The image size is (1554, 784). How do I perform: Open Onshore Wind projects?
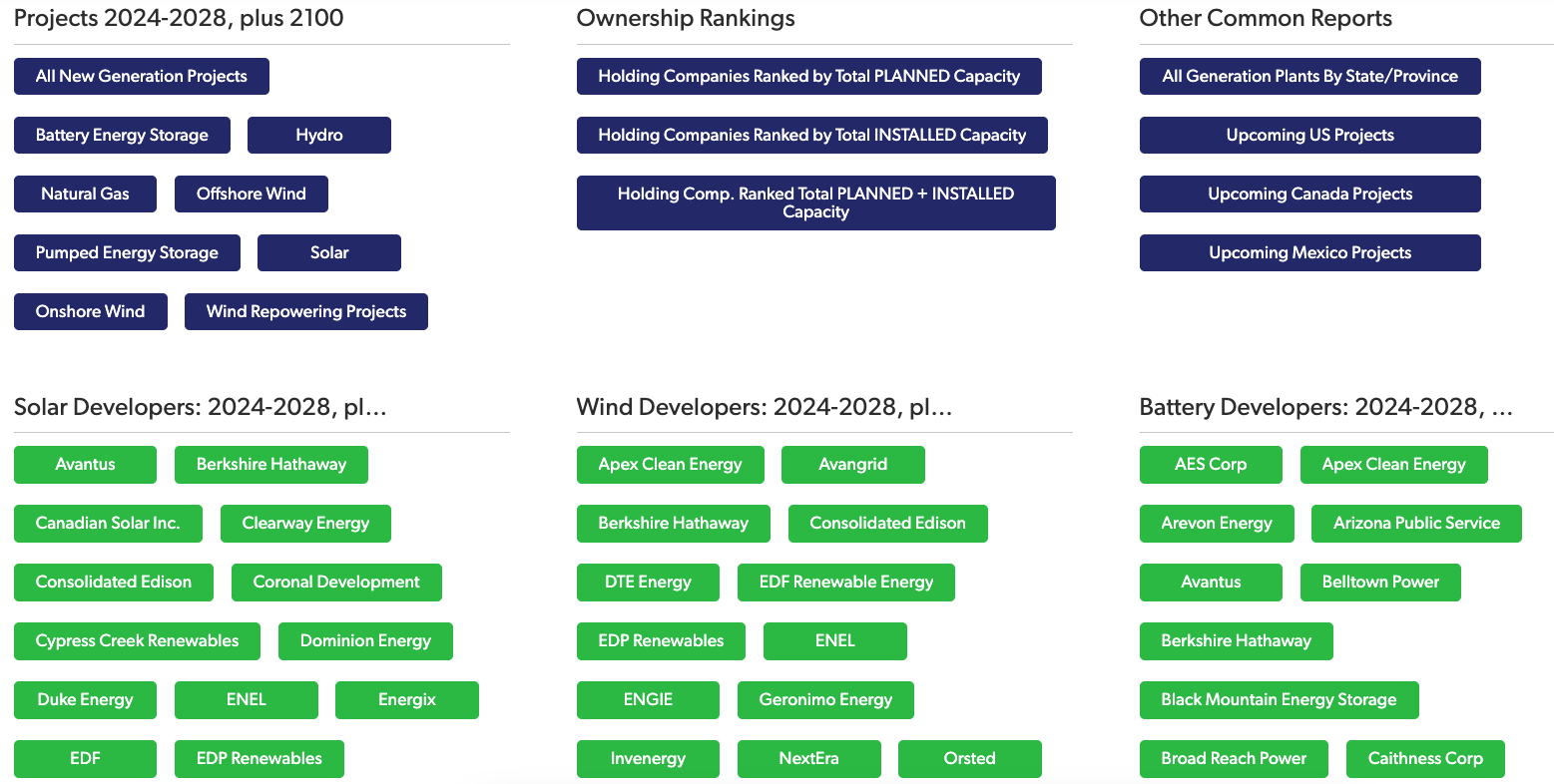click(x=91, y=311)
